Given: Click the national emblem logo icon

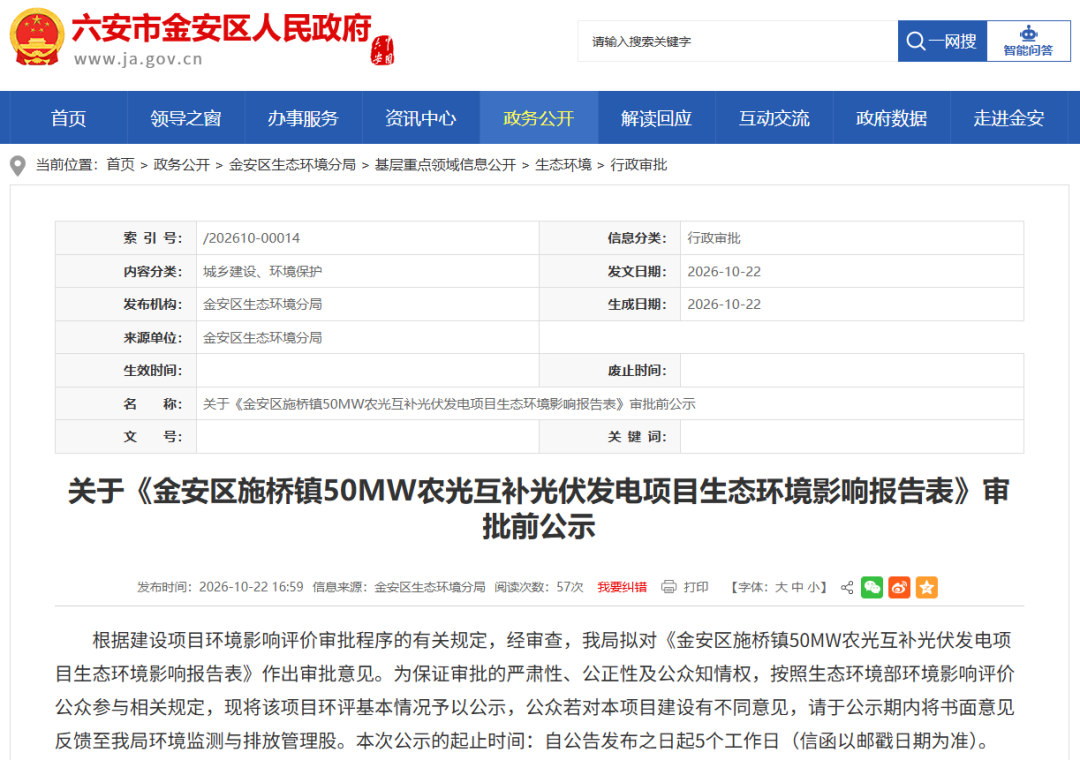Looking at the screenshot, I should click(37, 37).
